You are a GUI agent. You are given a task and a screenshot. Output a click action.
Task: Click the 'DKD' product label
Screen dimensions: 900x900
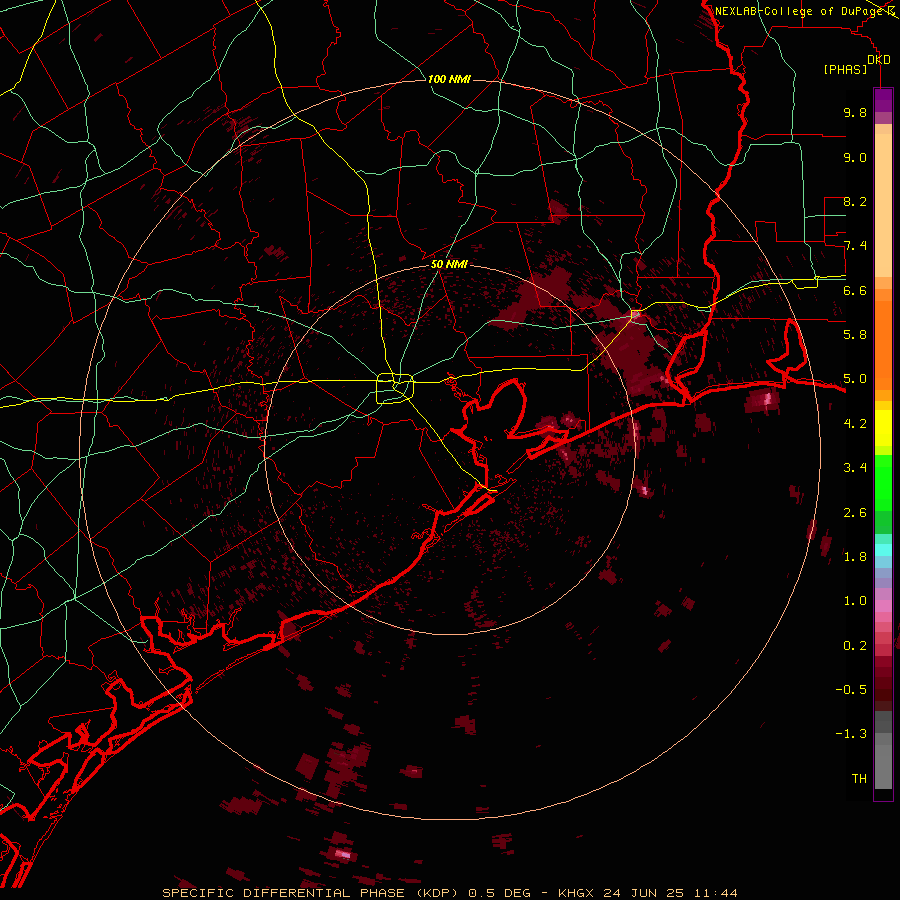[x=878, y=60]
